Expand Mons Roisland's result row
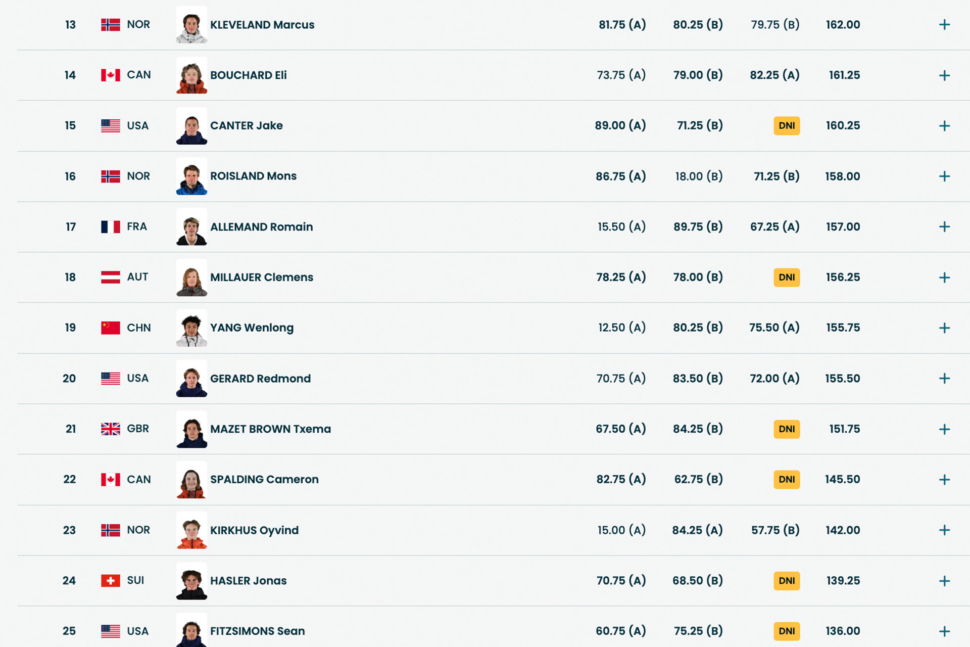 [944, 176]
